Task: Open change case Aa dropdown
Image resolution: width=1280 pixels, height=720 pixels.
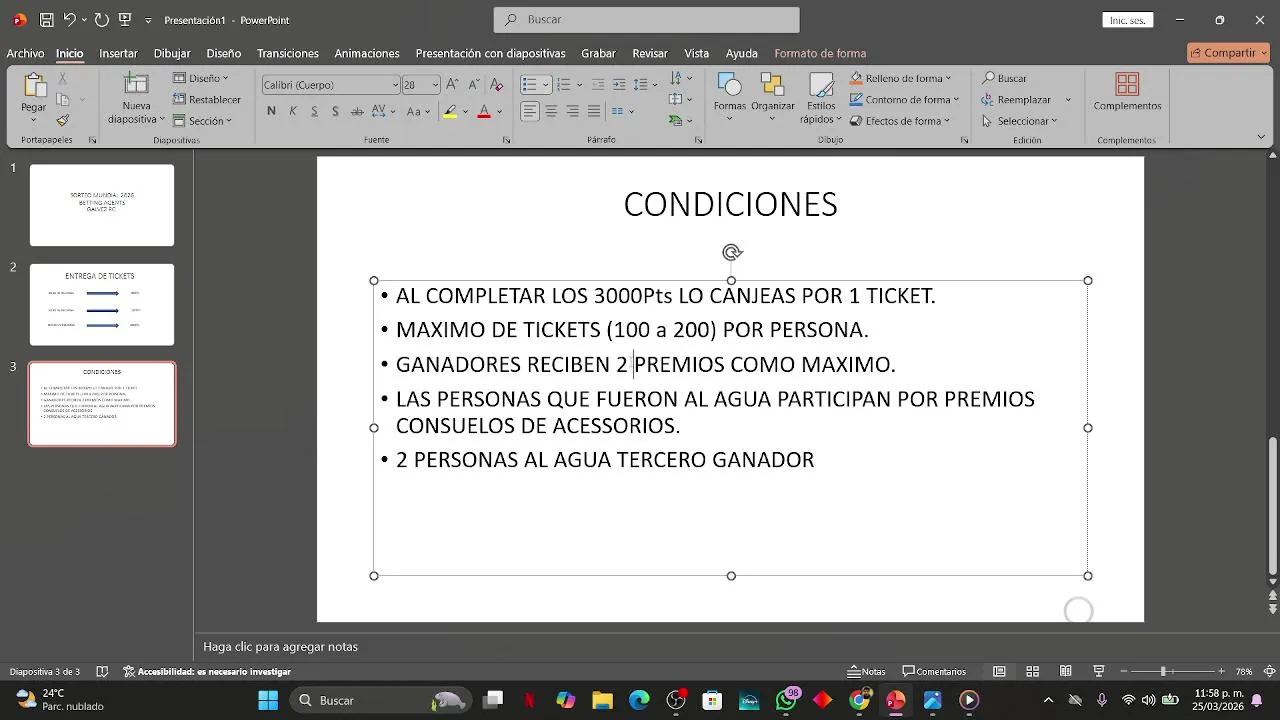Action: [416, 111]
